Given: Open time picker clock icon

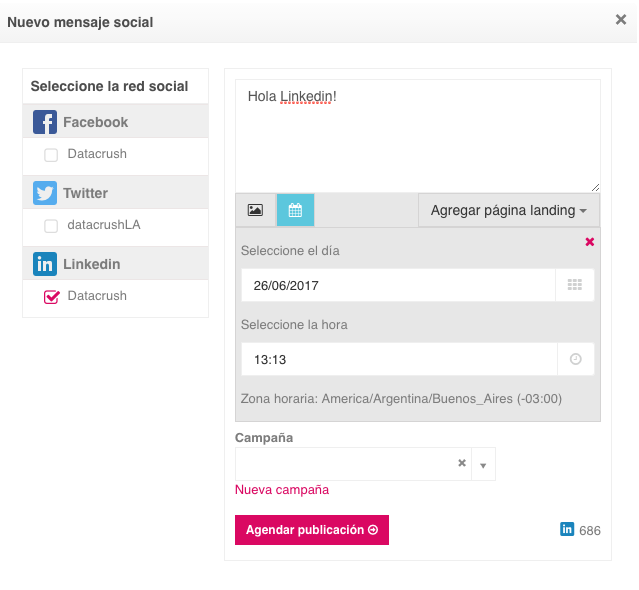Looking at the screenshot, I should tap(575, 359).
